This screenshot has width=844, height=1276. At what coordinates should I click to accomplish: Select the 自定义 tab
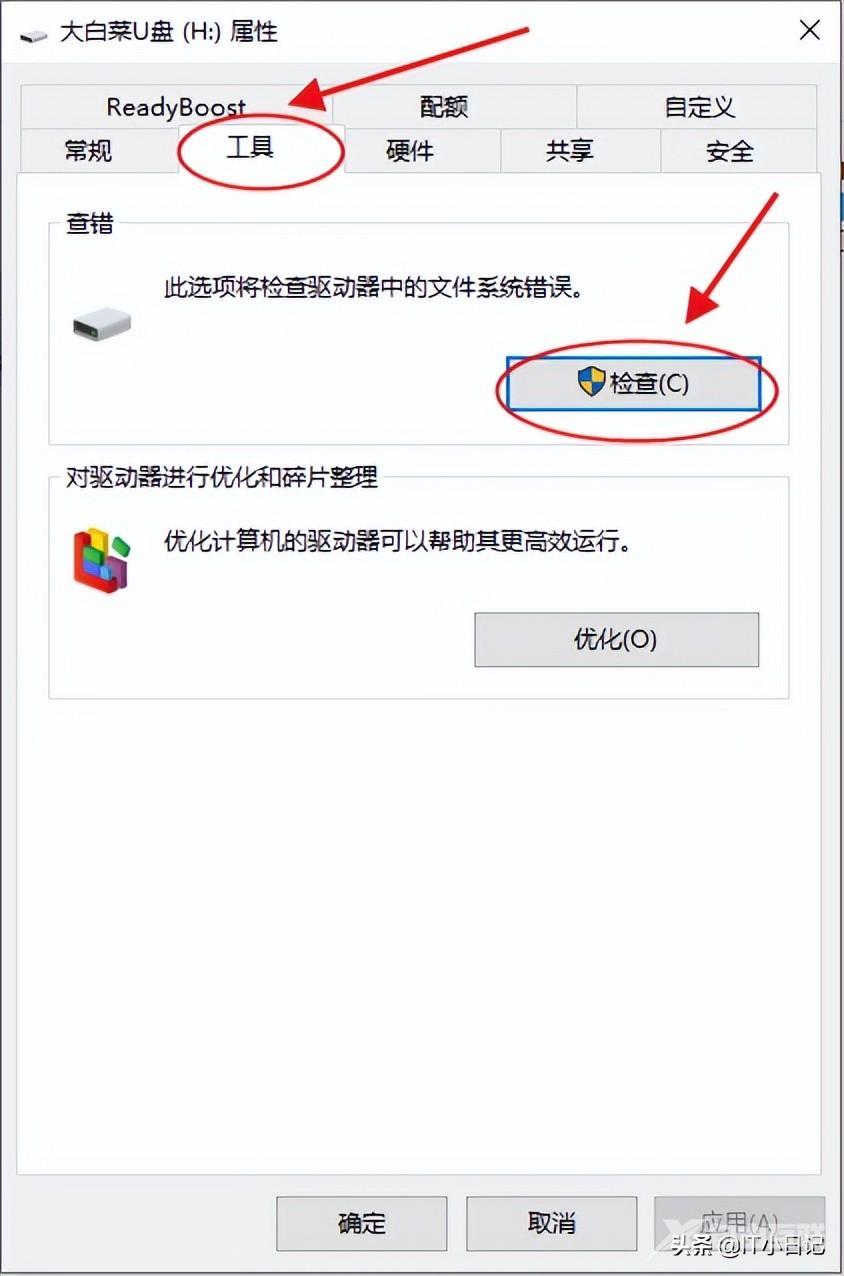click(x=697, y=106)
